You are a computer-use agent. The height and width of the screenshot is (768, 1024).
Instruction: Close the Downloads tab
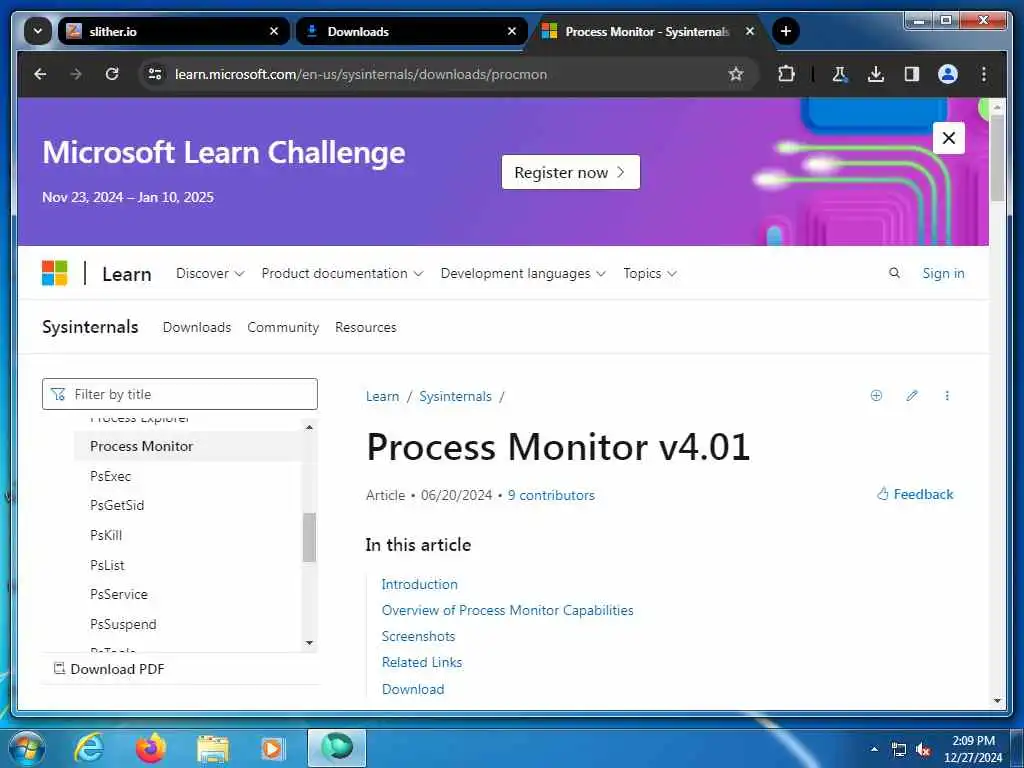512,31
